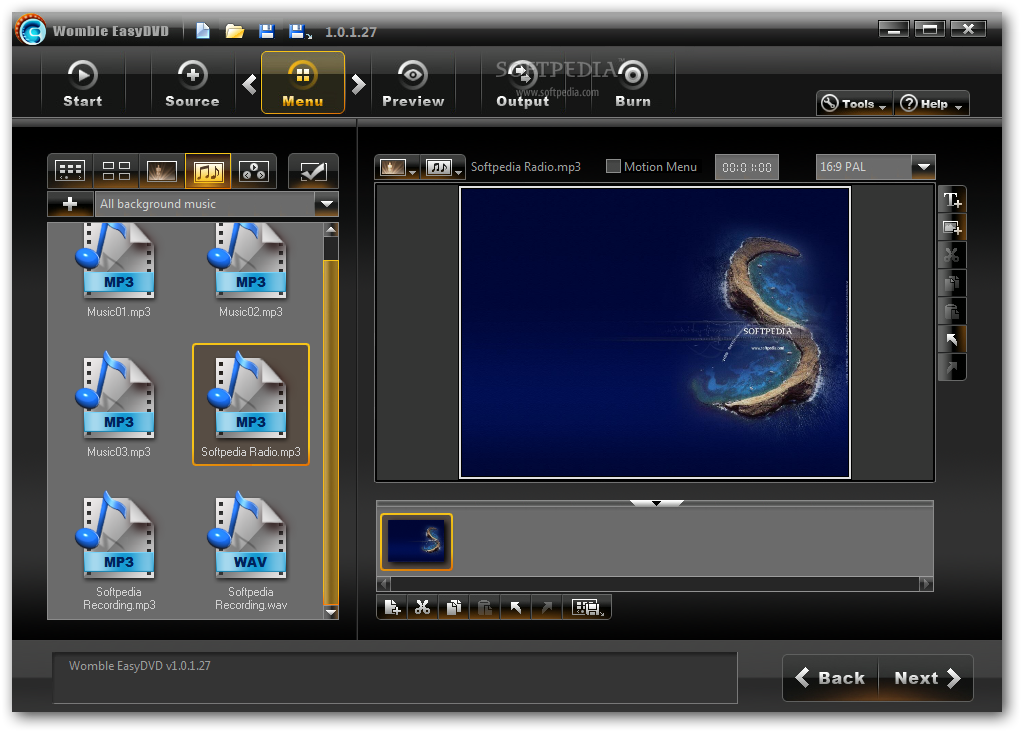
Task: Show the film reel library tab
Action: click(x=254, y=171)
